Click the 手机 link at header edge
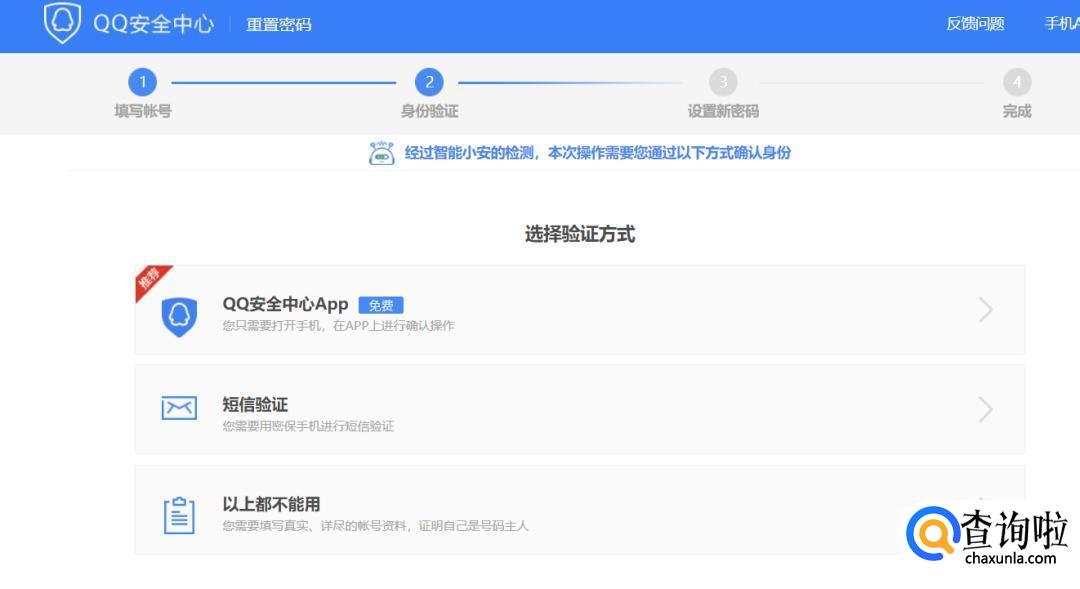Viewport: 1080px width, 589px height. pyautogui.click(x=1062, y=23)
